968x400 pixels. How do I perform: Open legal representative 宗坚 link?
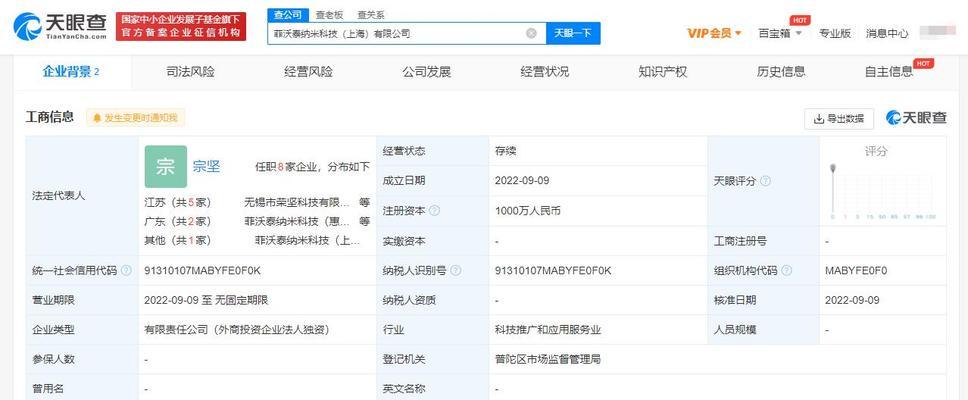click(x=206, y=166)
